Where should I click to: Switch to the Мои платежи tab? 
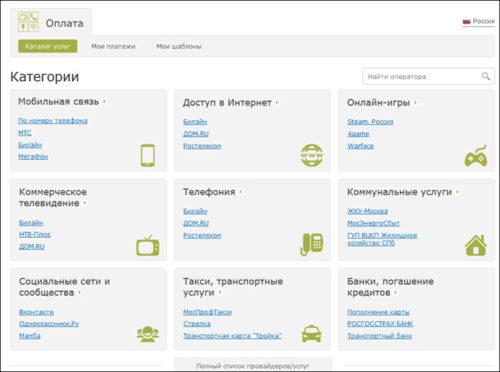pyautogui.click(x=113, y=46)
